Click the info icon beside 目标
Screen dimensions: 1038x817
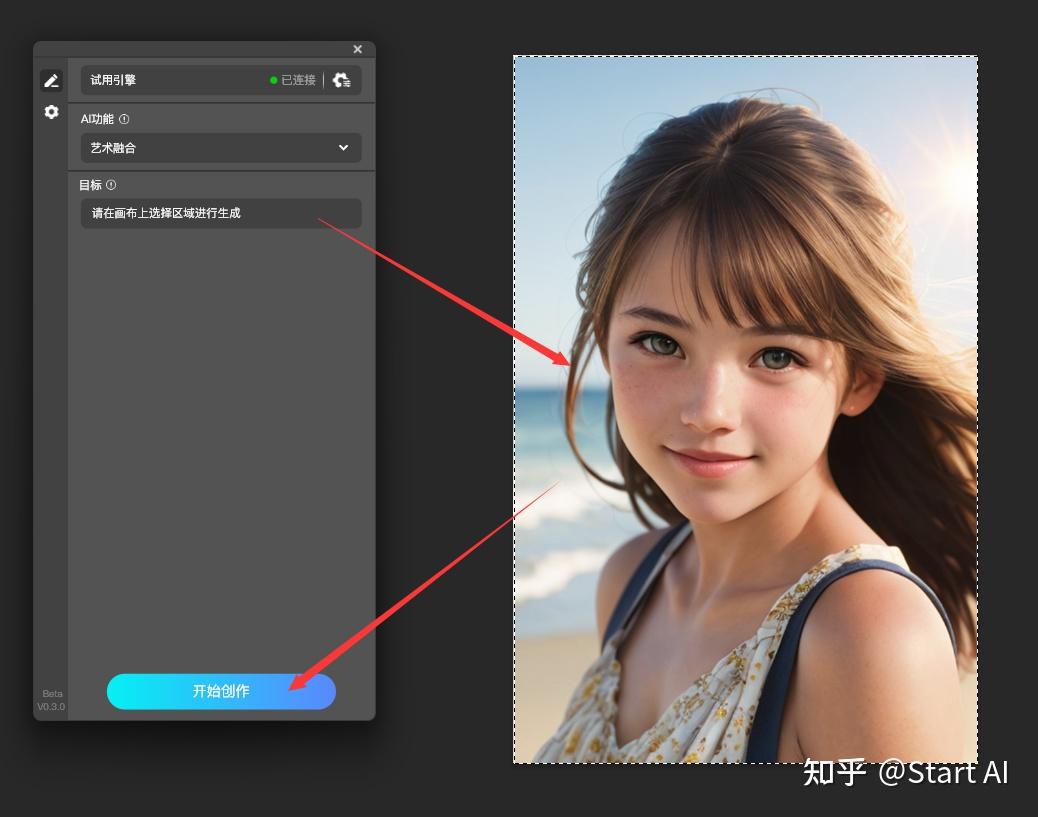111,185
